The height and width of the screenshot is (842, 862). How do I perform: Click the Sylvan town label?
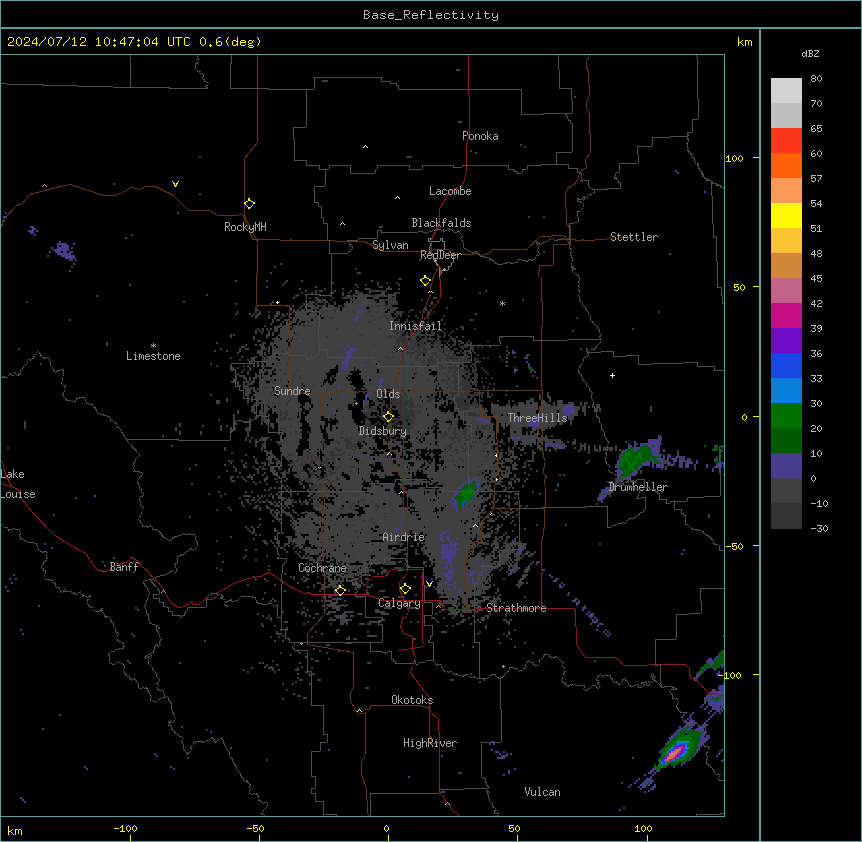tap(390, 245)
